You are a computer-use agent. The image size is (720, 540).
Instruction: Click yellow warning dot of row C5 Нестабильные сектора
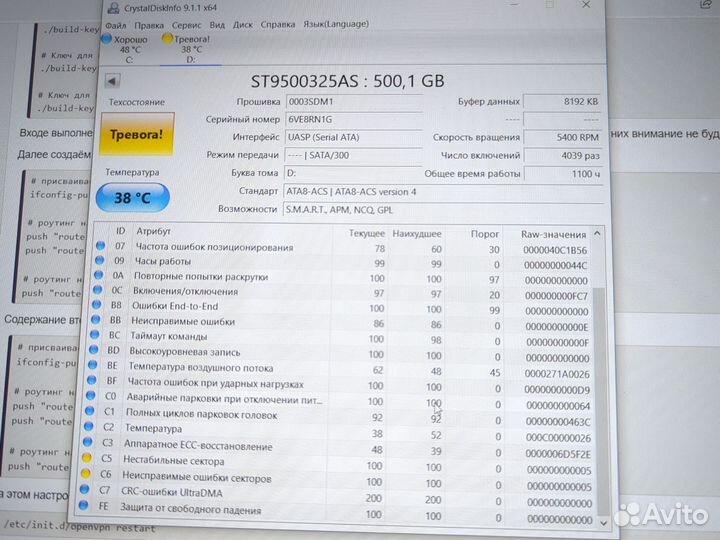86,458
